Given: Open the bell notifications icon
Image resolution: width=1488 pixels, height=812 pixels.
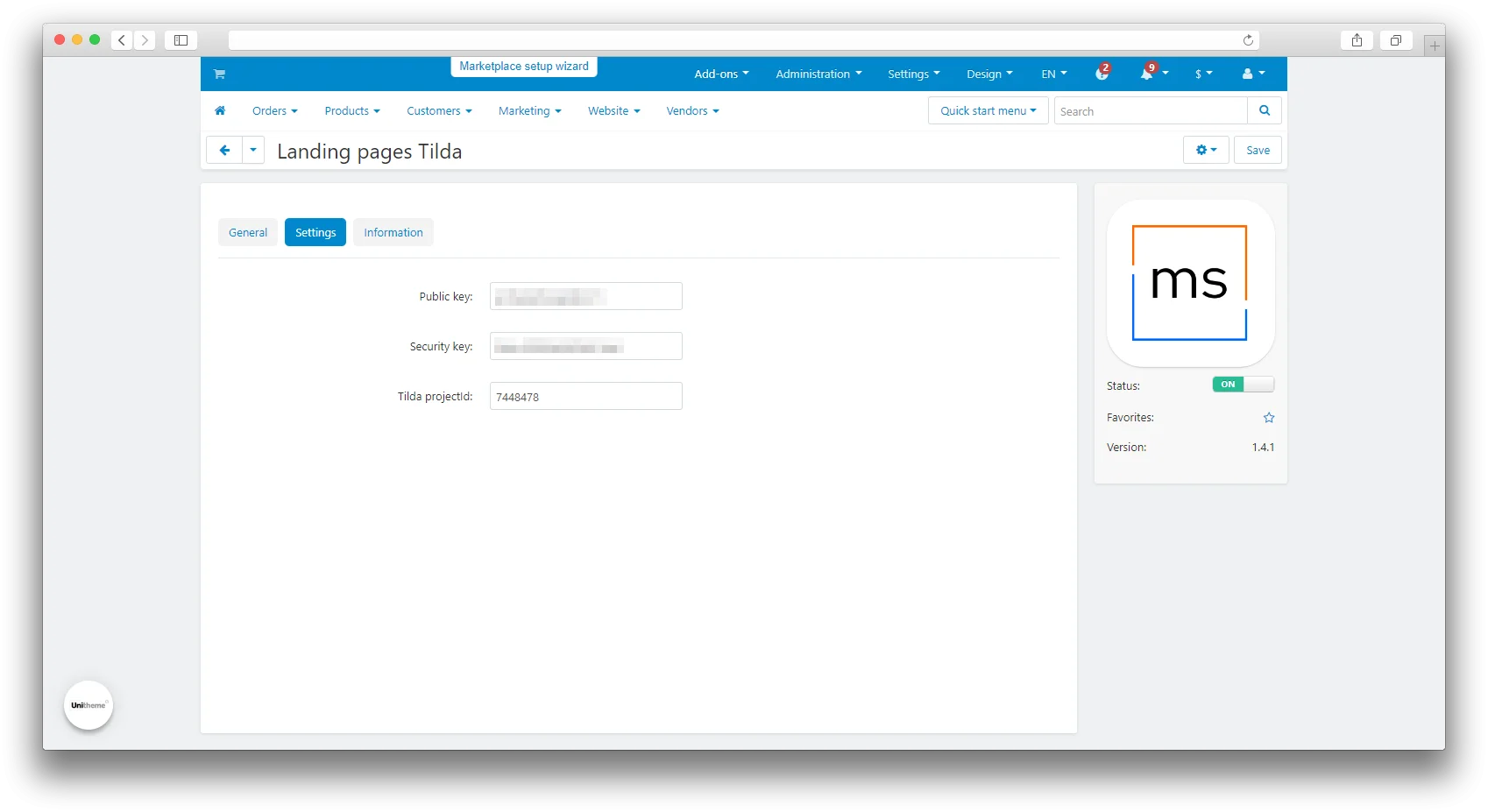Looking at the screenshot, I should pyautogui.click(x=1146, y=74).
